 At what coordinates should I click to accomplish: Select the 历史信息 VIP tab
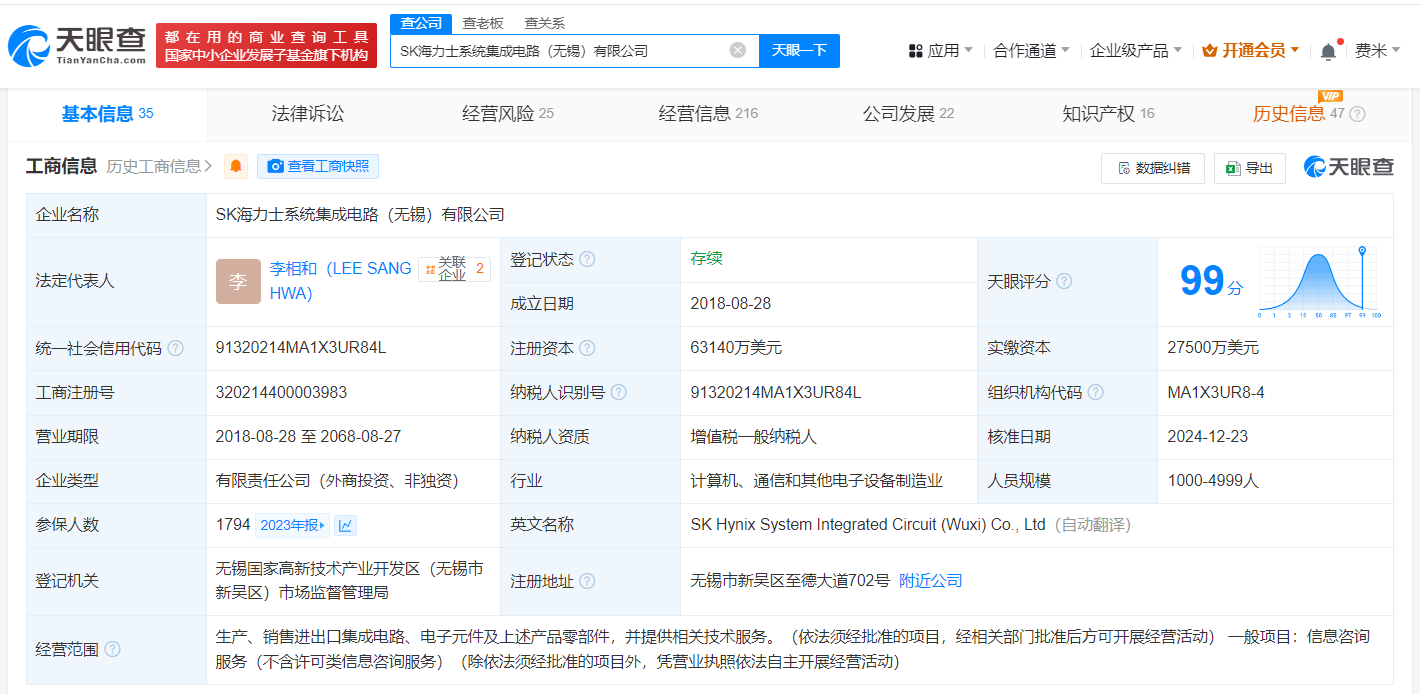(1298, 114)
